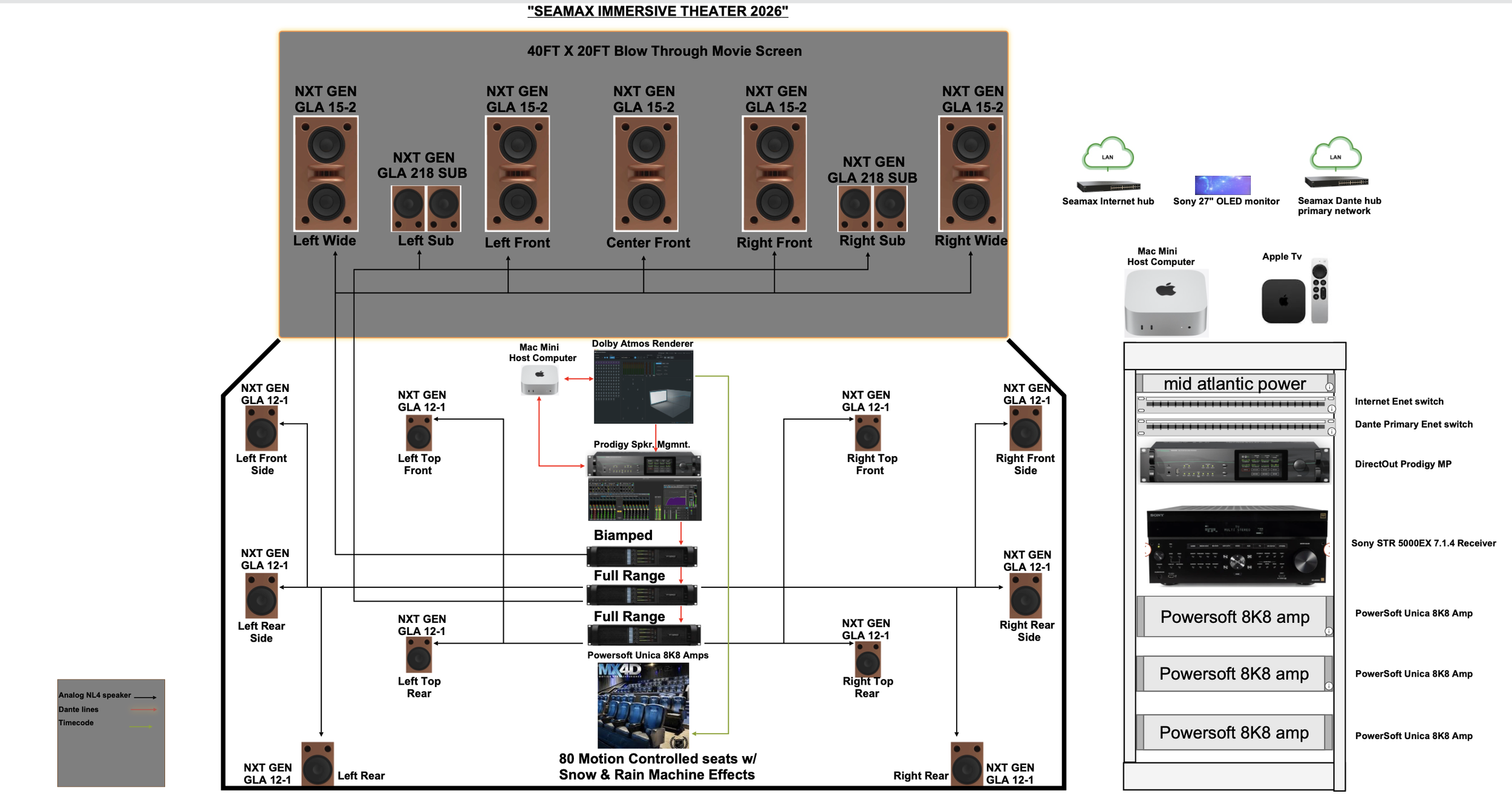Viewport: 1512px width, 805px height.
Task: Click the Apple TV Siri remote
Action: tap(1320, 291)
